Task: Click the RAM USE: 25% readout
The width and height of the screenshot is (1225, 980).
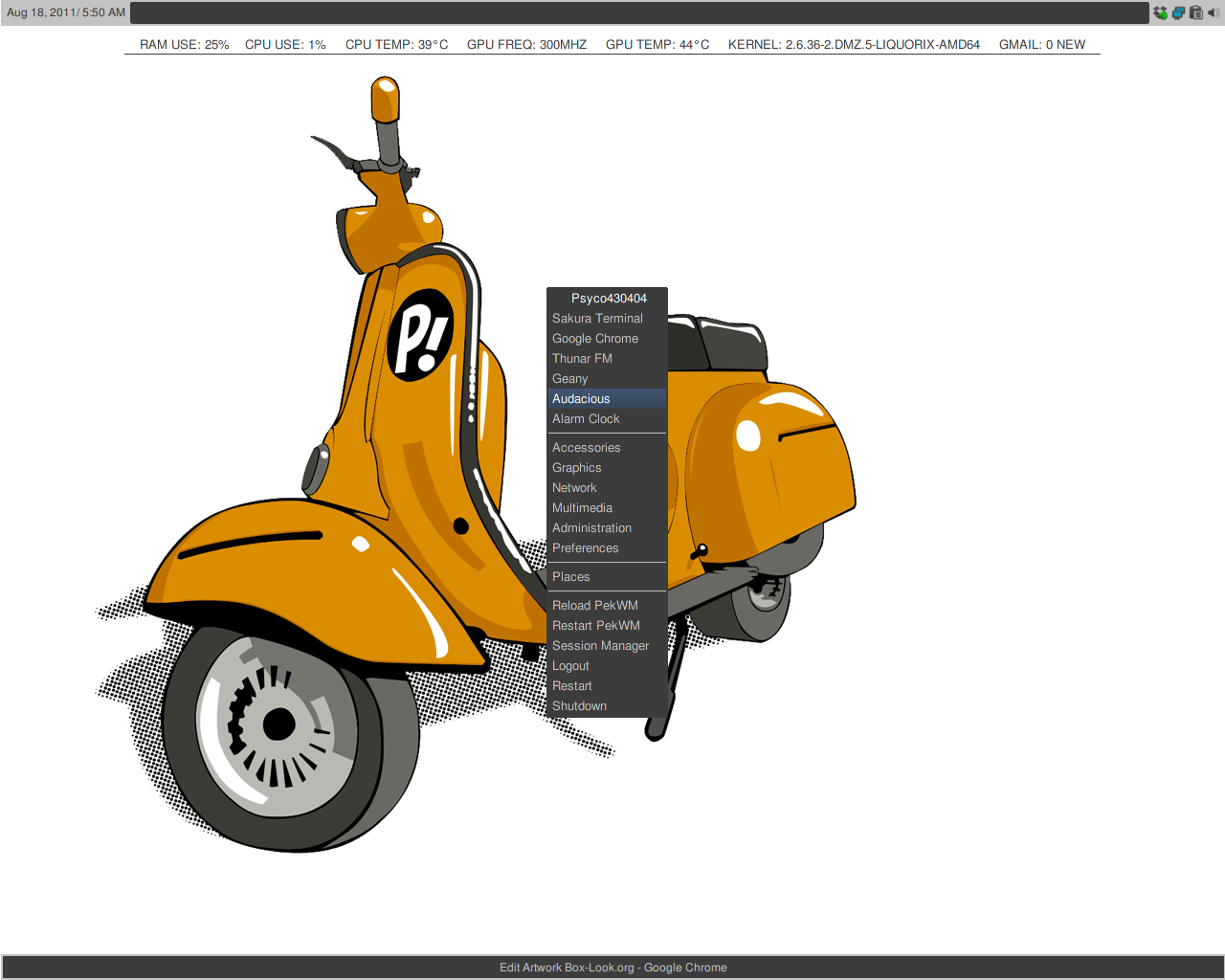Action: (185, 45)
